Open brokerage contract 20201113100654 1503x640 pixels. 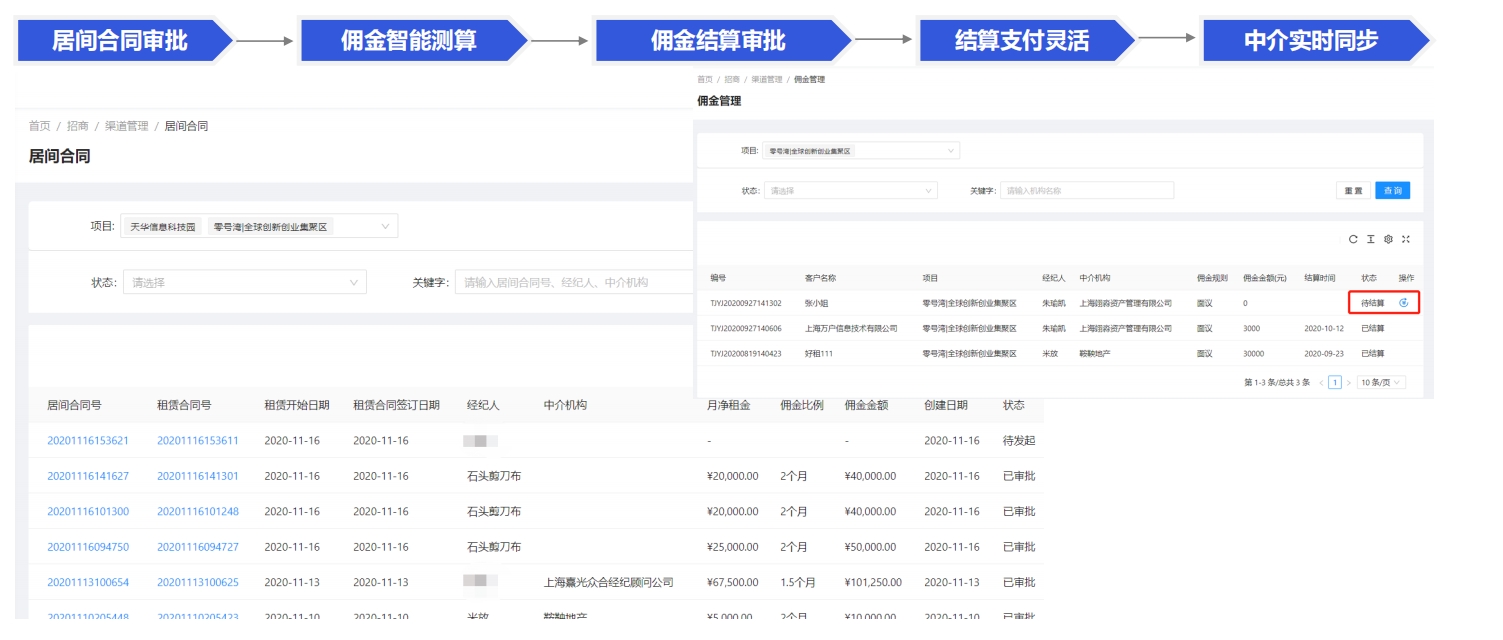(88, 583)
